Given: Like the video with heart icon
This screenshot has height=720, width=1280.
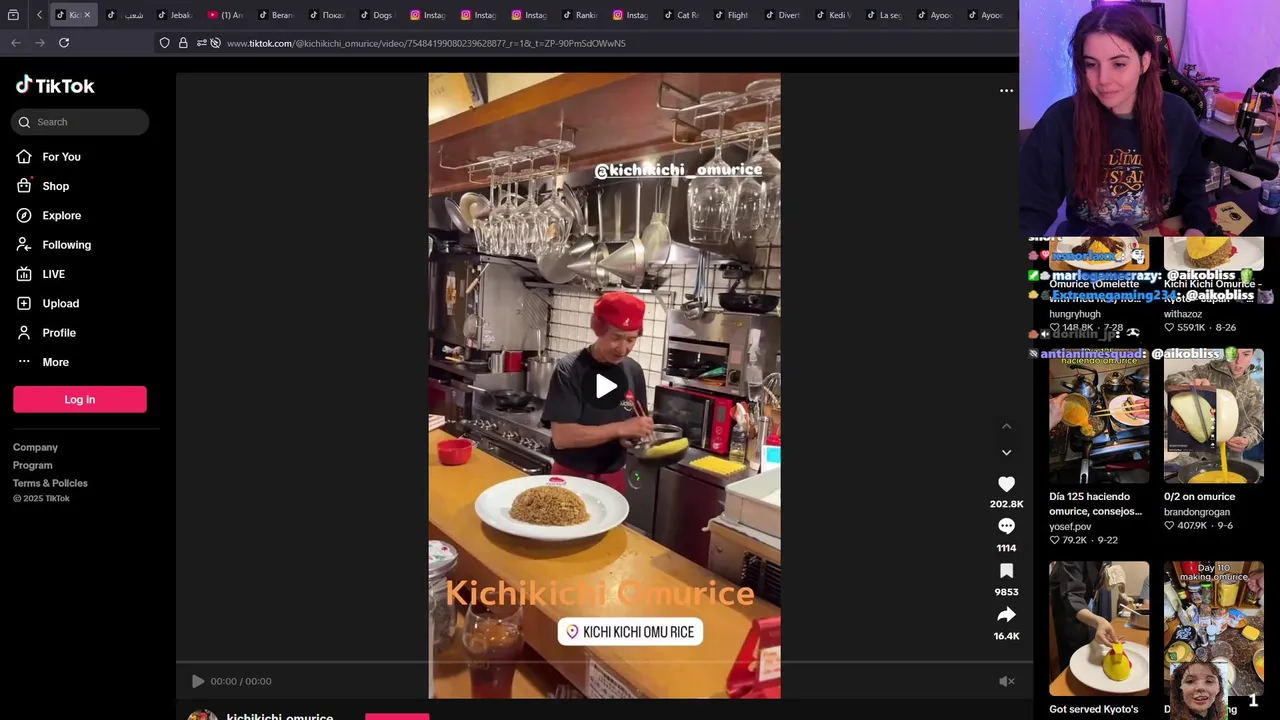Looking at the screenshot, I should click(x=1007, y=484).
